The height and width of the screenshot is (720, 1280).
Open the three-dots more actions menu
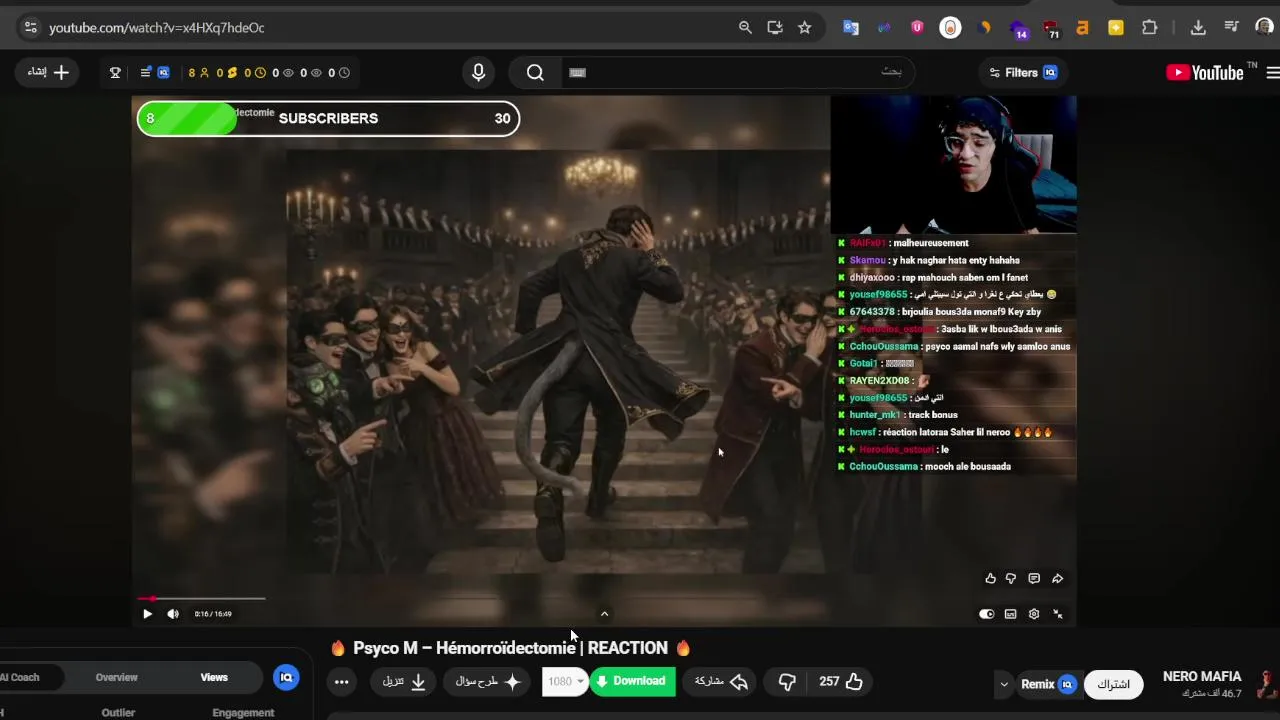[342, 682]
